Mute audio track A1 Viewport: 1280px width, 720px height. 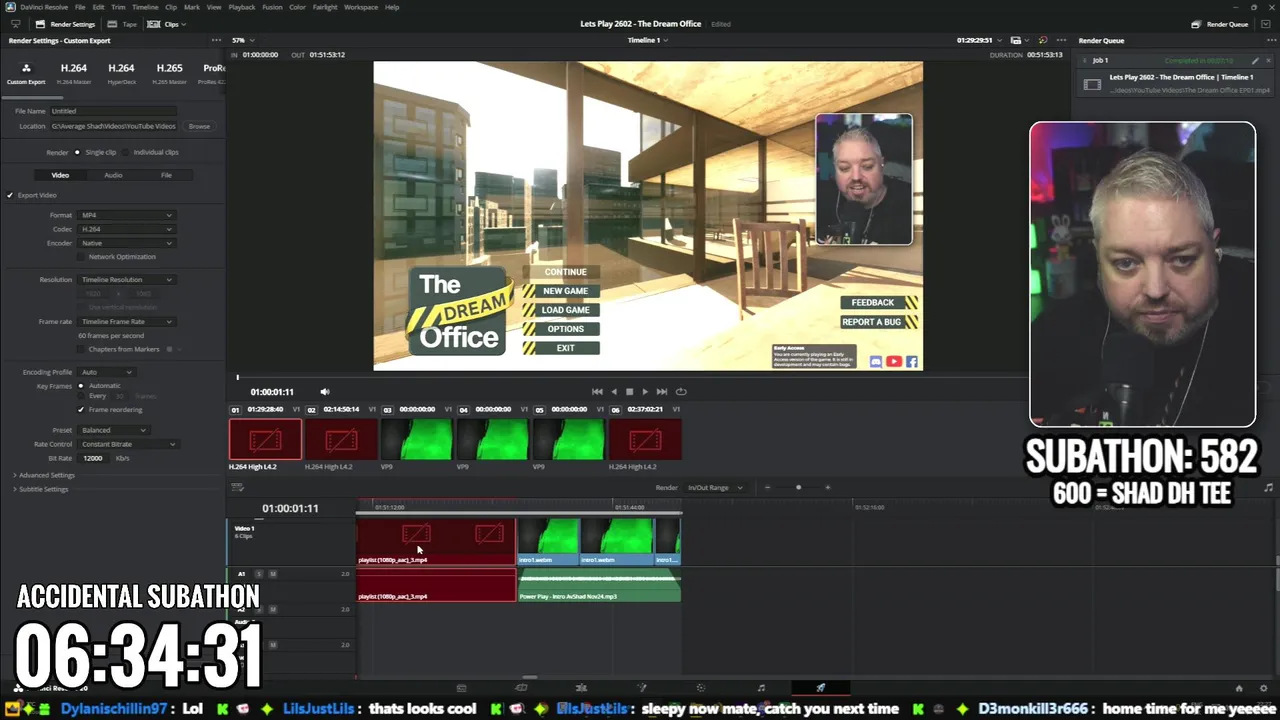(272, 574)
